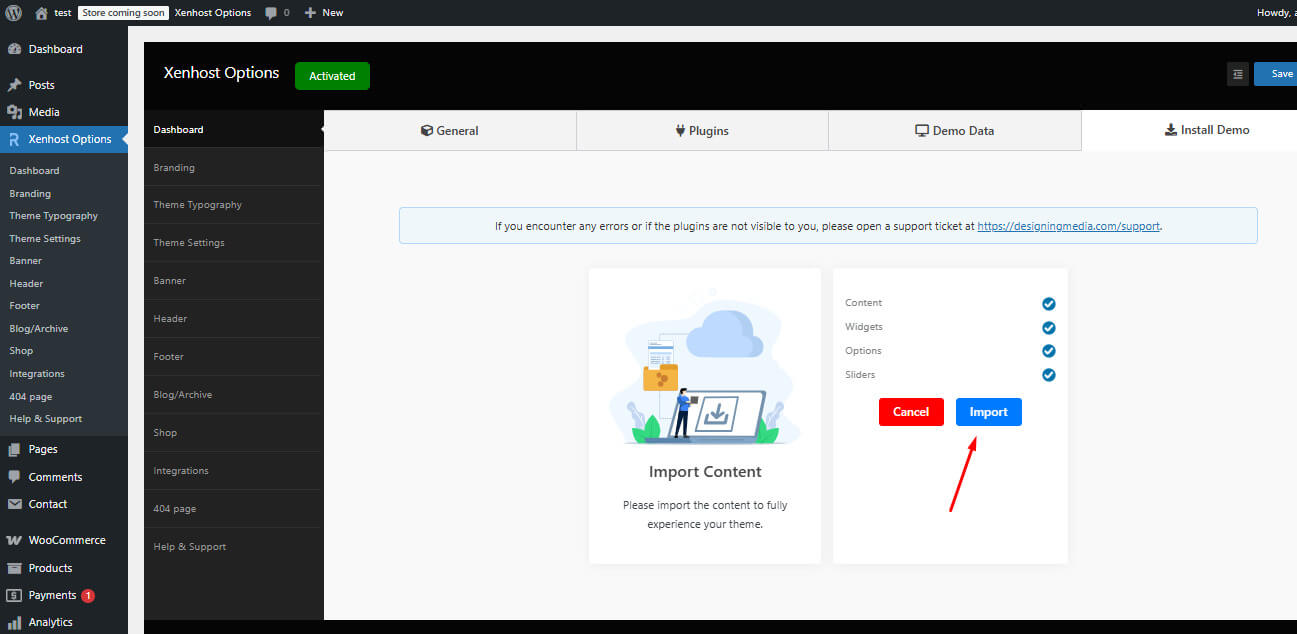Open Blog/Archive in WordPress submenu
The image size is (1297, 634).
pyautogui.click(x=39, y=329)
